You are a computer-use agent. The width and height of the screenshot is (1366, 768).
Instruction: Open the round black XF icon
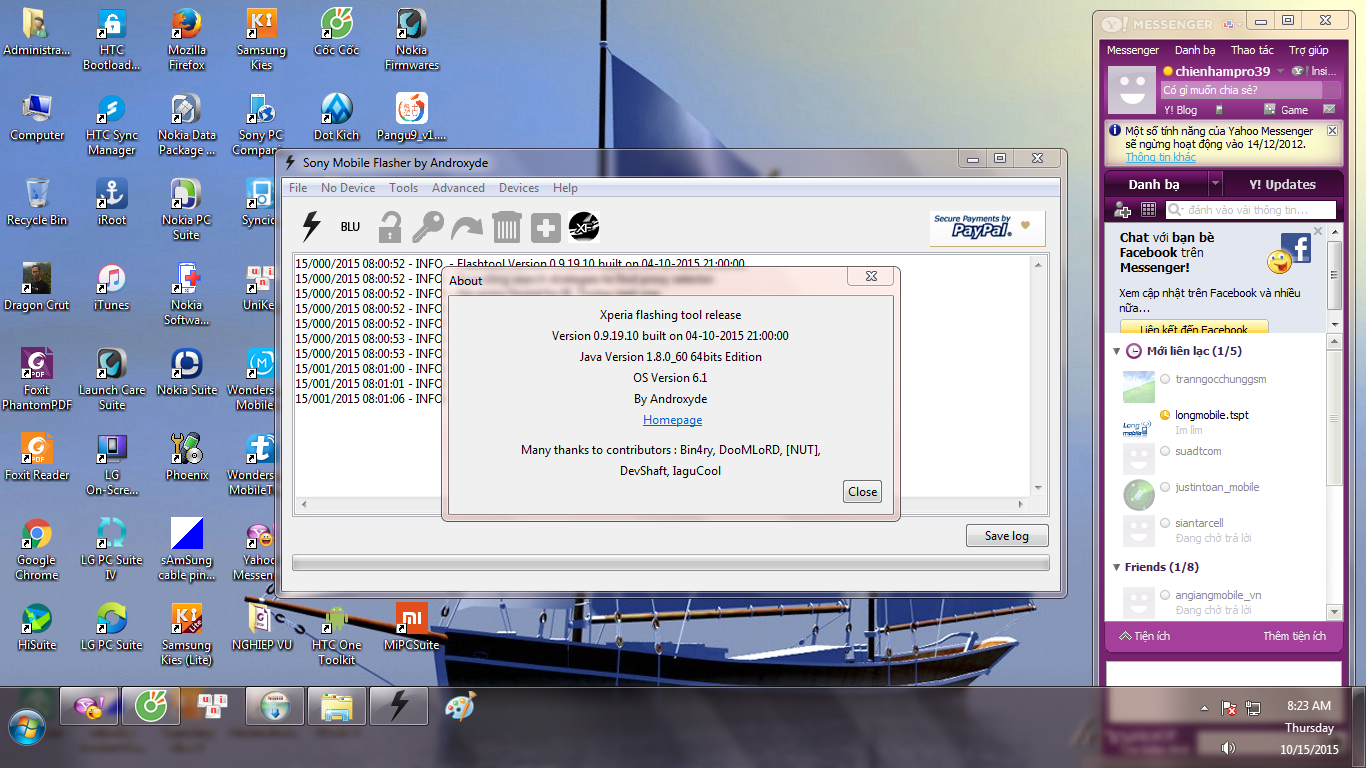pyautogui.click(x=584, y=227)
